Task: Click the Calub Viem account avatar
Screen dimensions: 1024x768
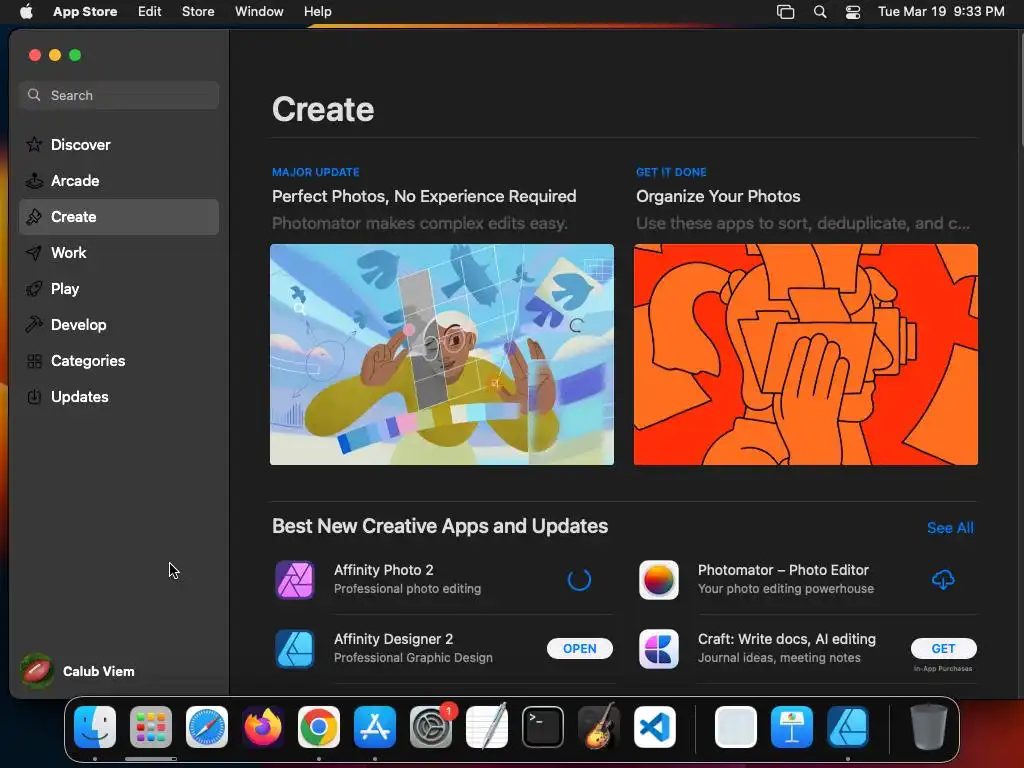Action: point(37,671)
